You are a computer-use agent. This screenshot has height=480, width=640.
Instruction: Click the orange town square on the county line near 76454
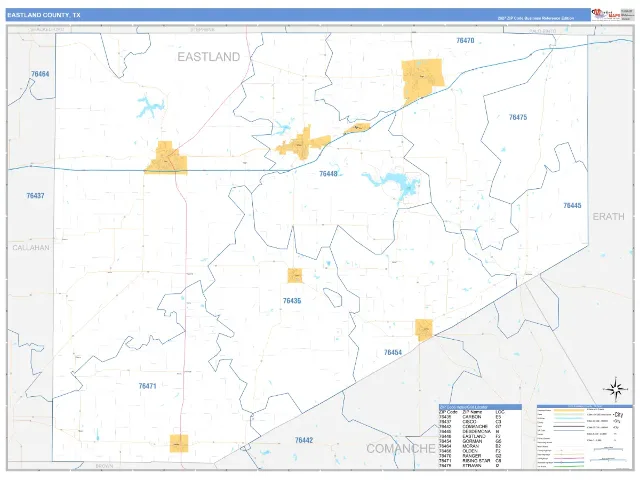click(x=424, y=330)
